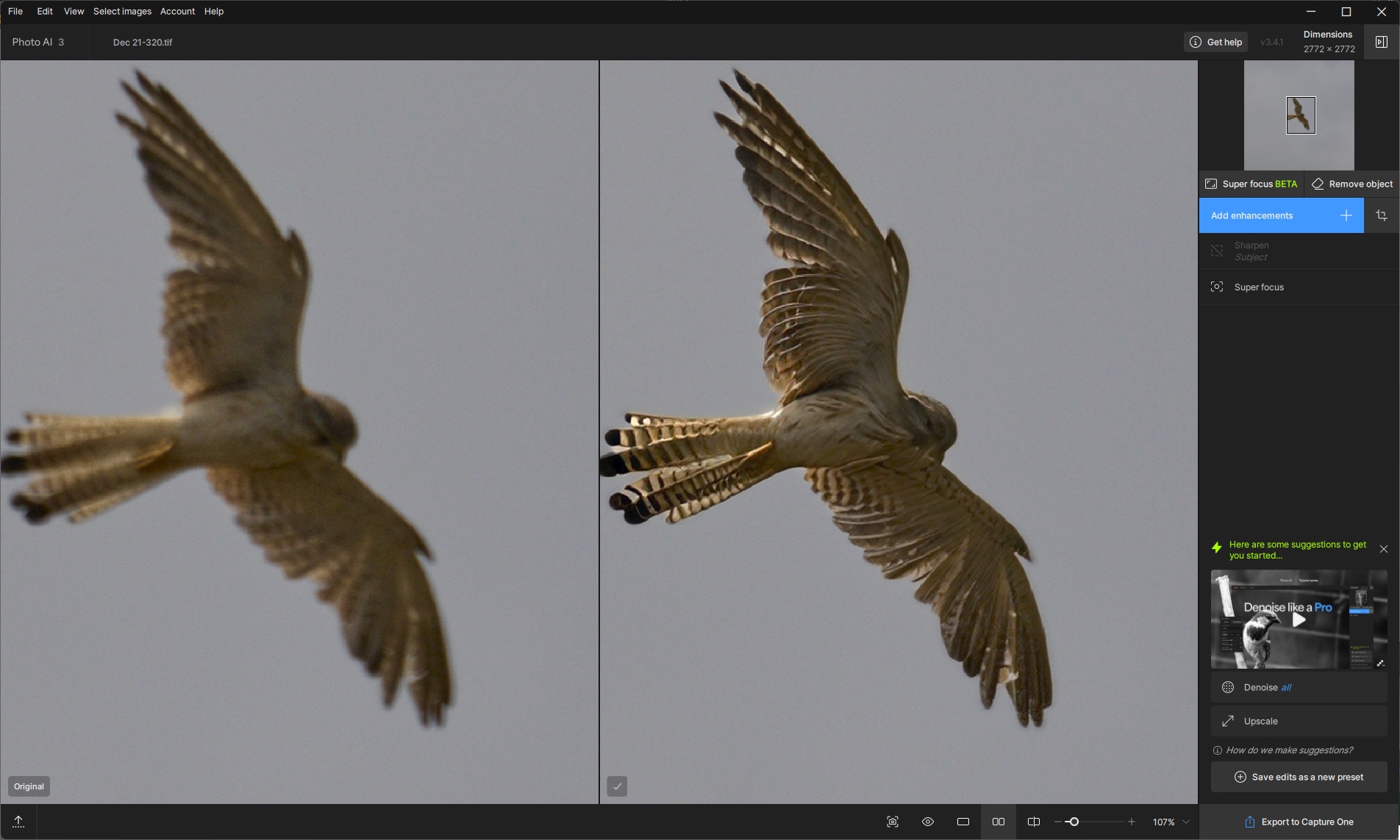Open Super focus BETA tool
This screenshot has height=840, width=1400.
coord(1251,184)
